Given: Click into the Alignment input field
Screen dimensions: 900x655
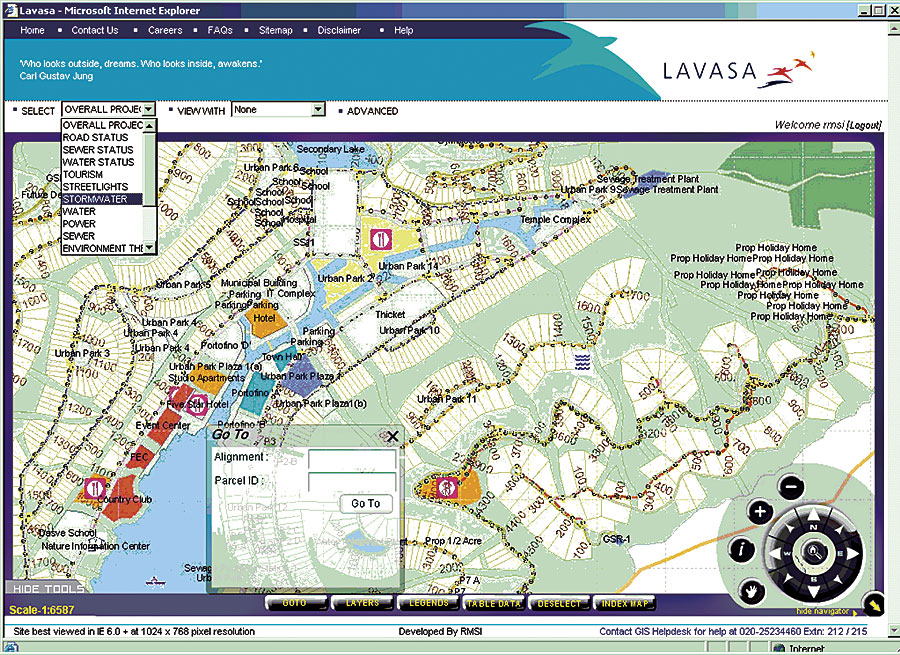Looking at the screenshot, I should point(352,460).
